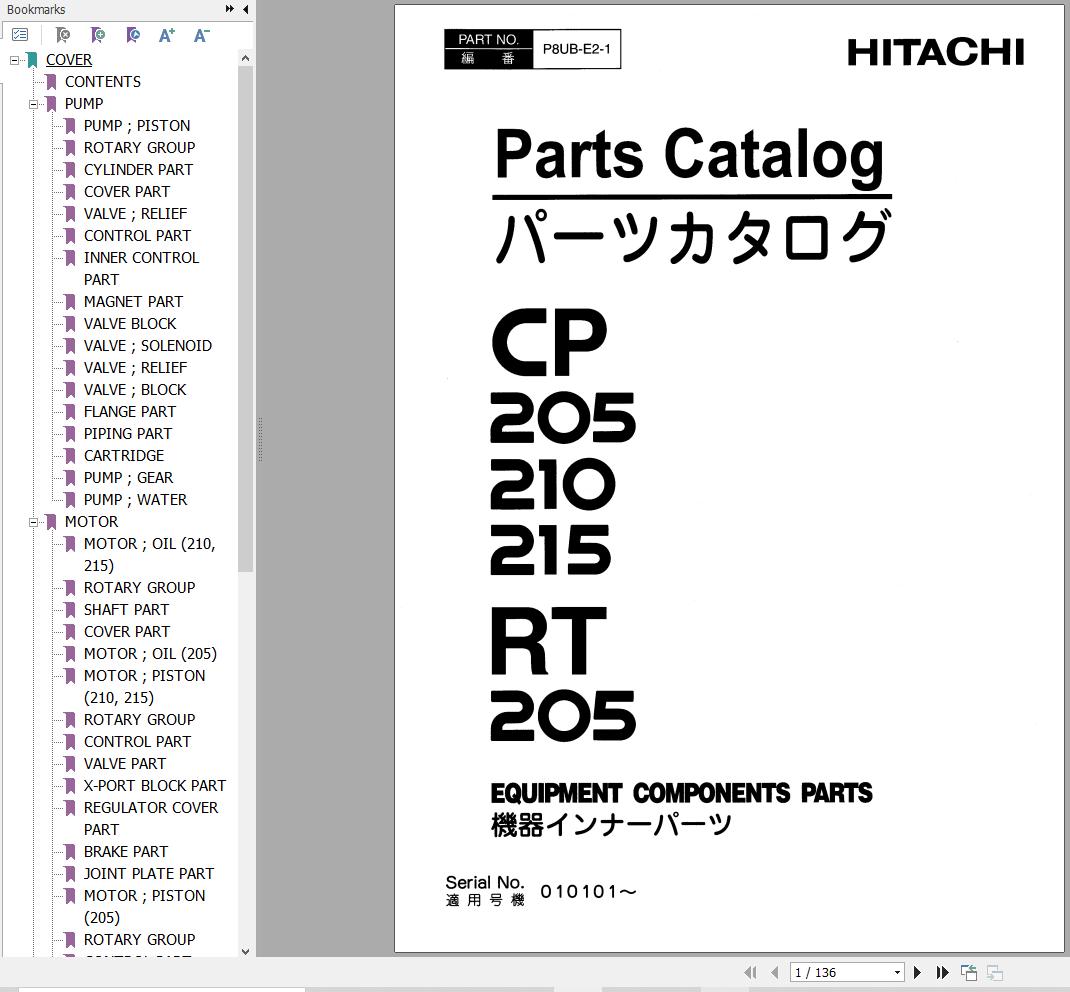Click the bookmarks scrollbar down arrow
The image size is (1070, 992).
click(246, 951)
